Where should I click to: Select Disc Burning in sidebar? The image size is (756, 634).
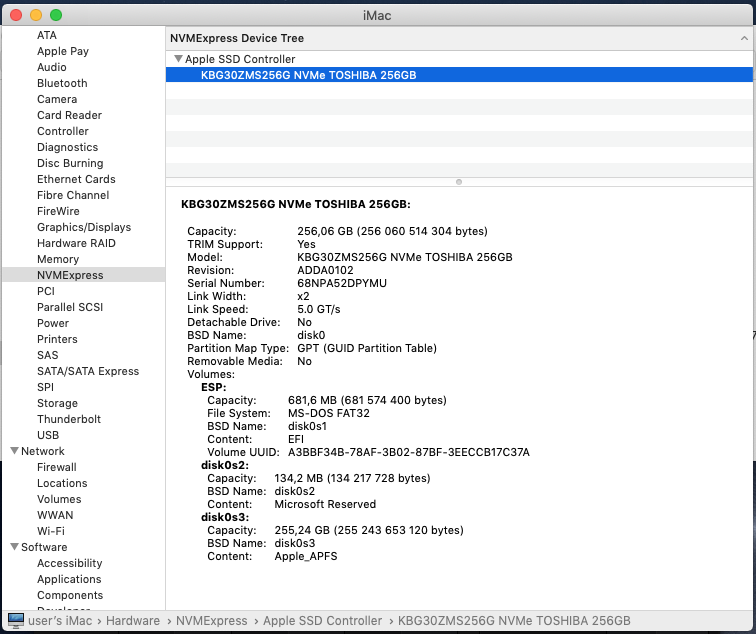coord(70,163)
